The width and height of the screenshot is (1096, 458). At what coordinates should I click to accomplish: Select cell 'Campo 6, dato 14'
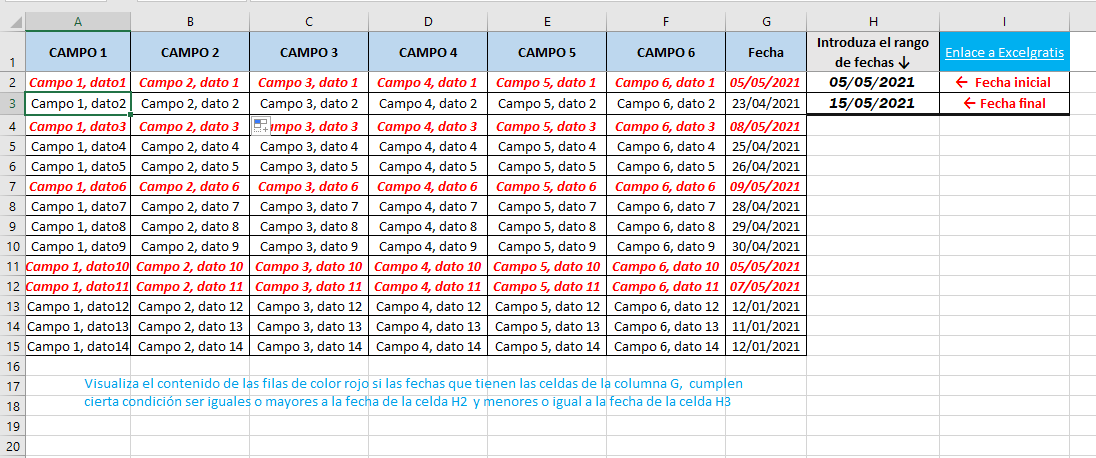coord(666,345)
